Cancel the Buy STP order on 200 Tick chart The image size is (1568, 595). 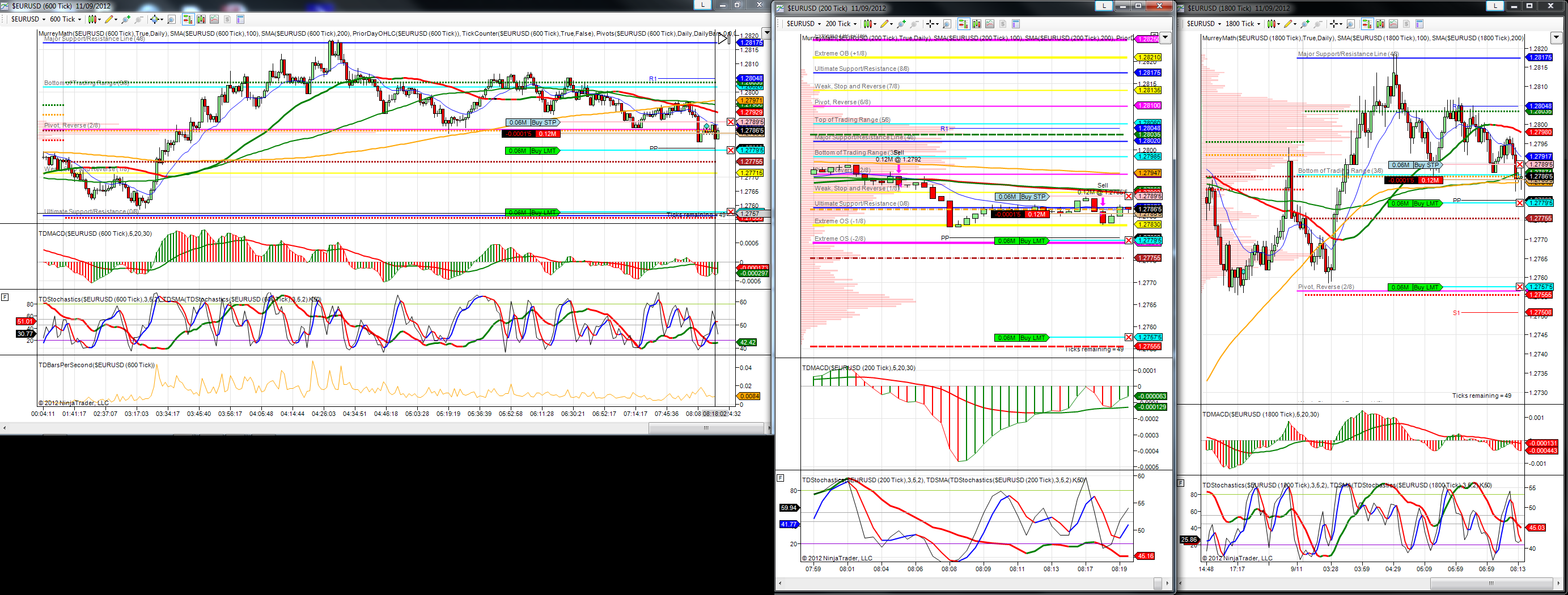coord(1129,196)
